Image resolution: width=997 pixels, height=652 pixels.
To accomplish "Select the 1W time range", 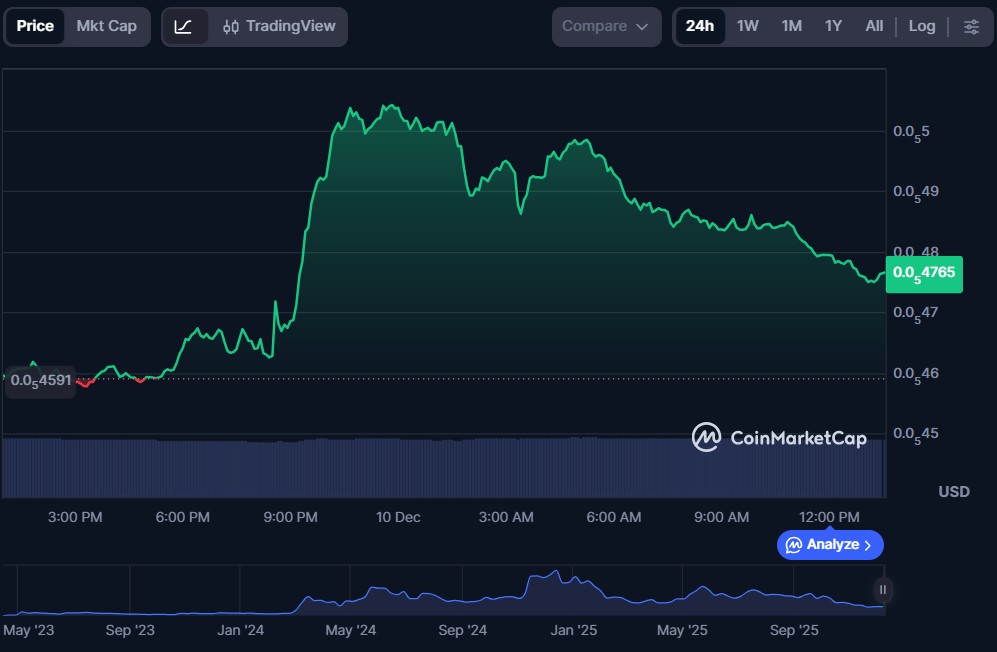I will click(748, 26).
